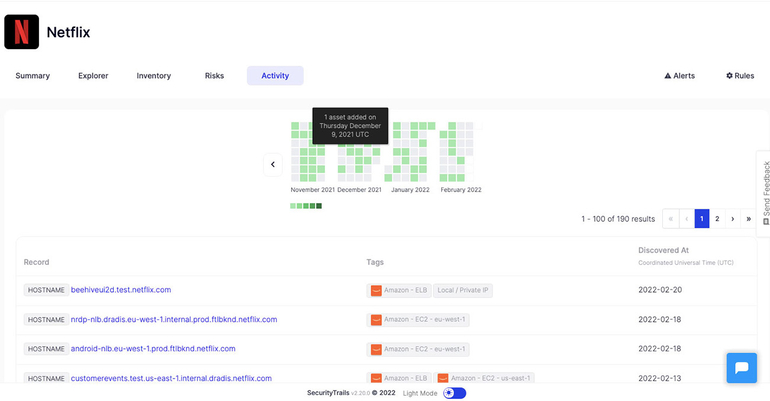This screenshot has width=770, height=401.
Task: Click the December 2021 calendar label
Action: tap(359, 190)
